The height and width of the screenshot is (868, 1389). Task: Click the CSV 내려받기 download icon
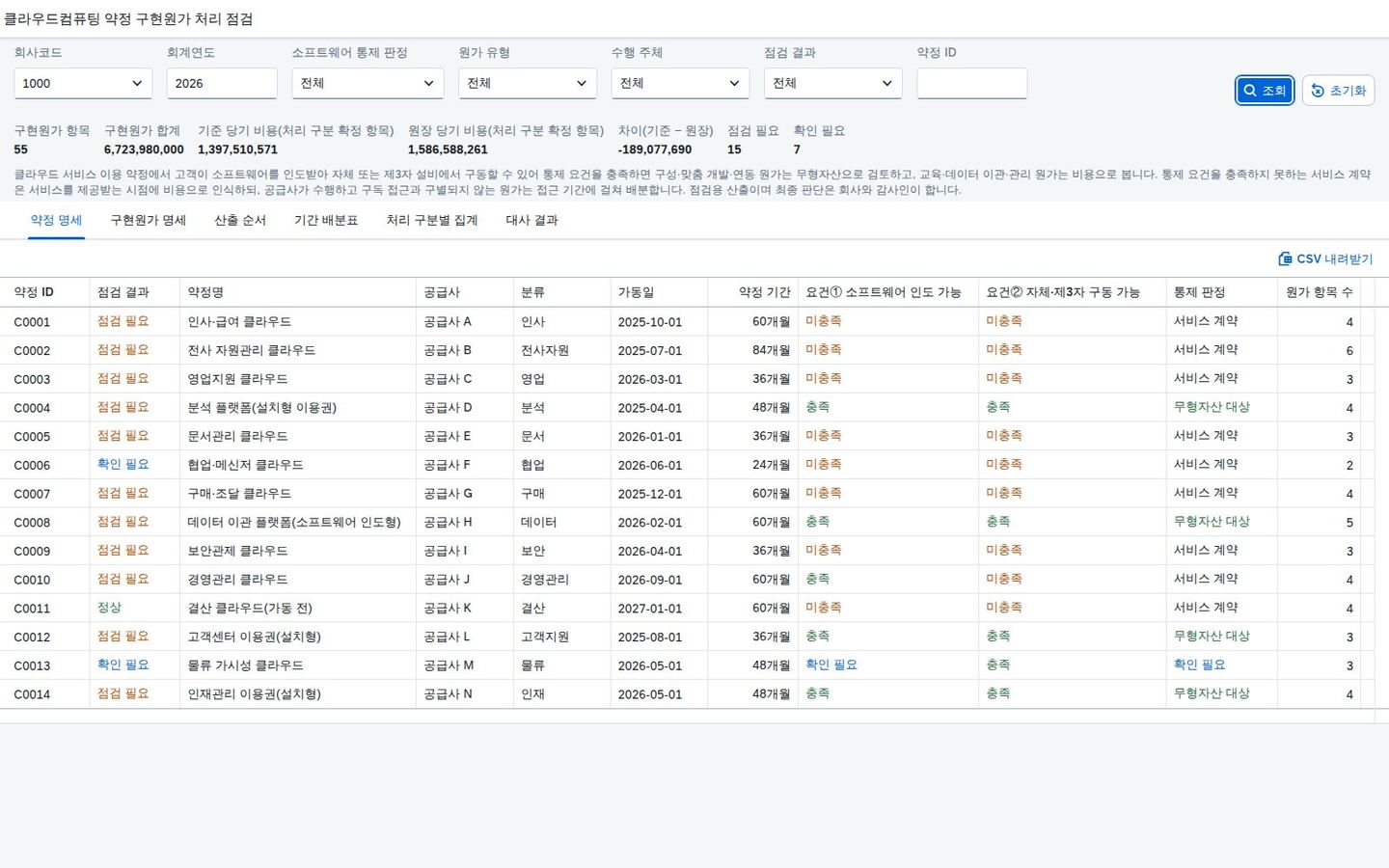1285,258
